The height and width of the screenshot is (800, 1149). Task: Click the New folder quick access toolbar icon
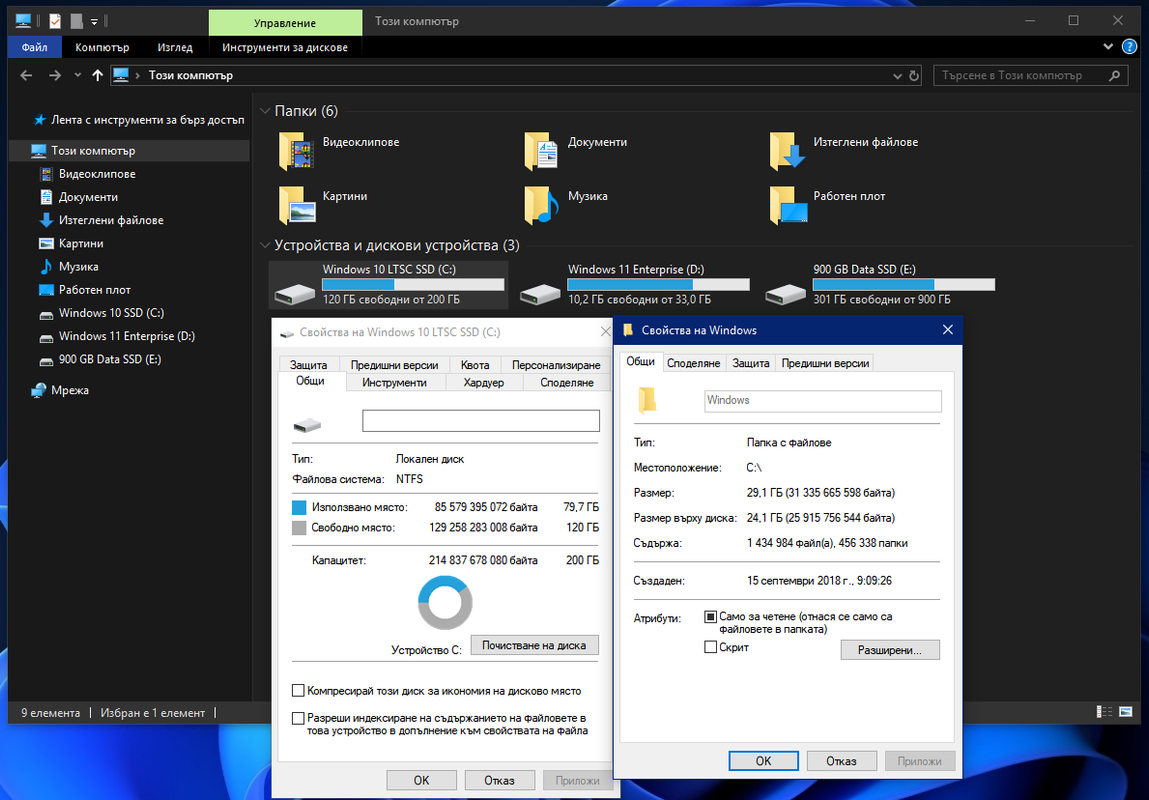76,21
